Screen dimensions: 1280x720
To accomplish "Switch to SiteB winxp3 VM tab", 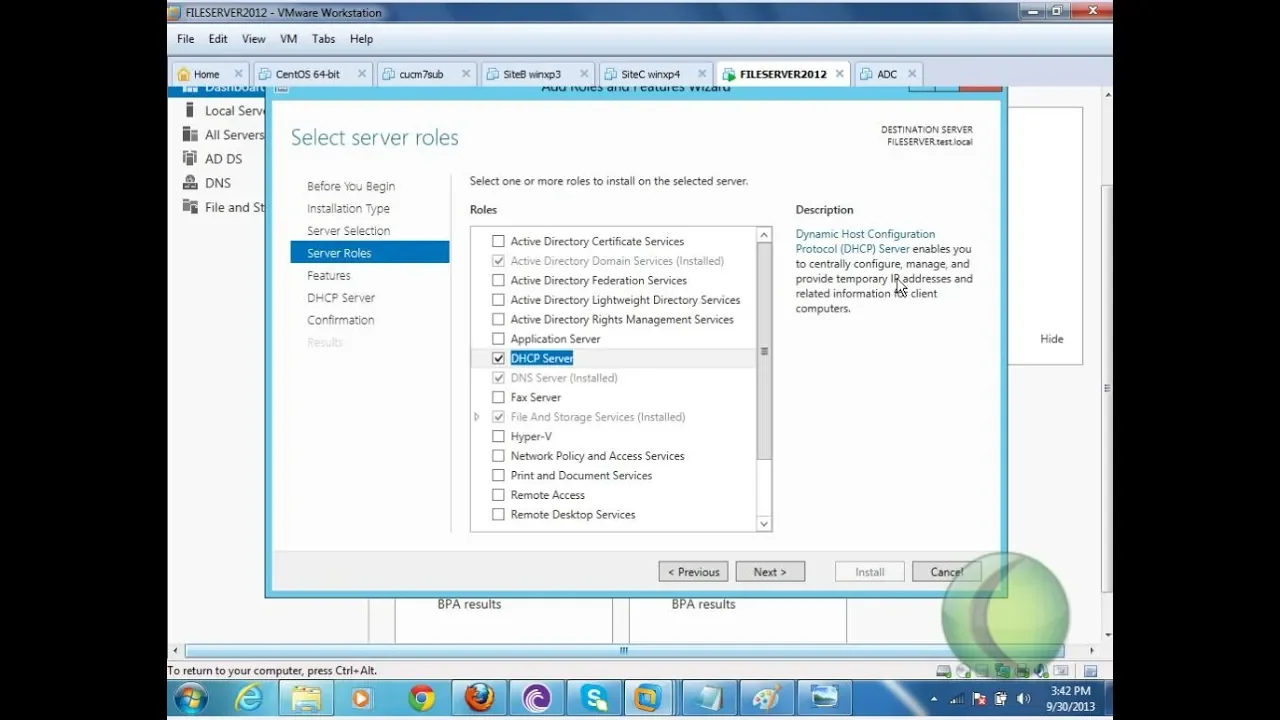I will (x=539, y=74).
